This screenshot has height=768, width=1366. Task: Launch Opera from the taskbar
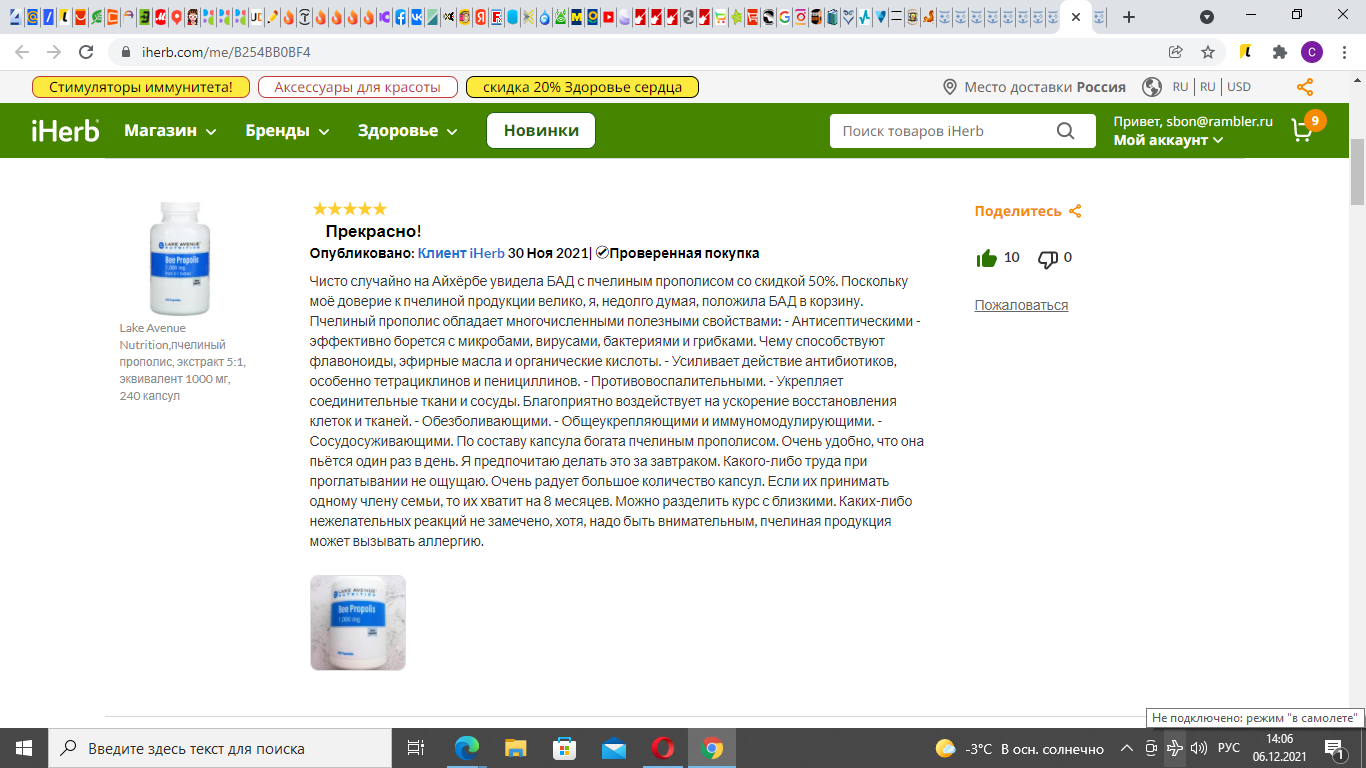[x=662, y=748]
